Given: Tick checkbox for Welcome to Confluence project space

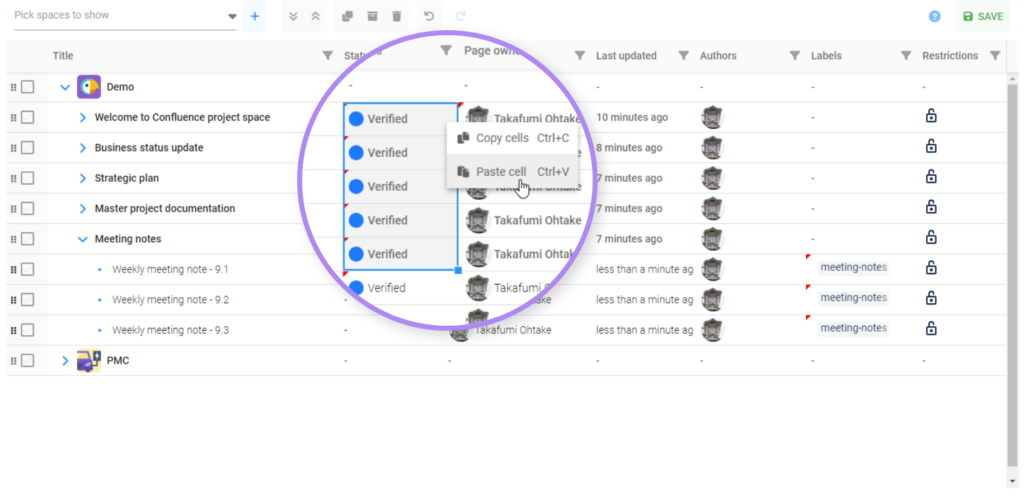Looking at the screenshot, I should pos(27,117).
